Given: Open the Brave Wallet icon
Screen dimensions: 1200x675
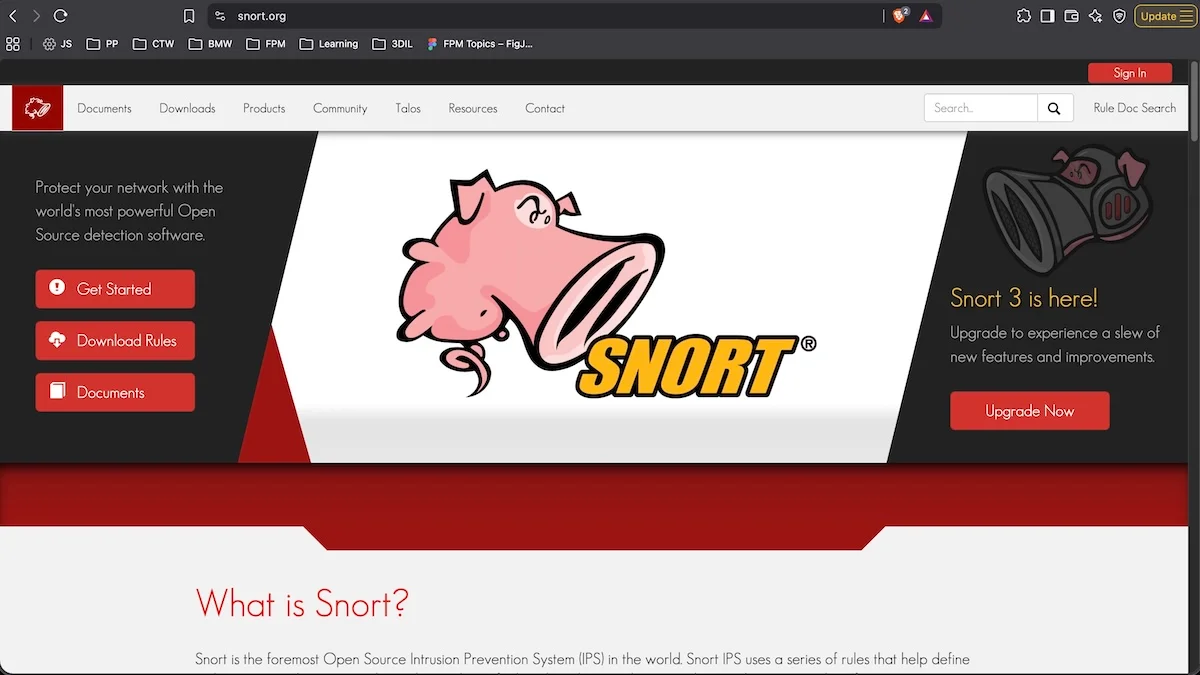Looking at the screenshot, I should pyautogui.click(x=1071, y=16).
